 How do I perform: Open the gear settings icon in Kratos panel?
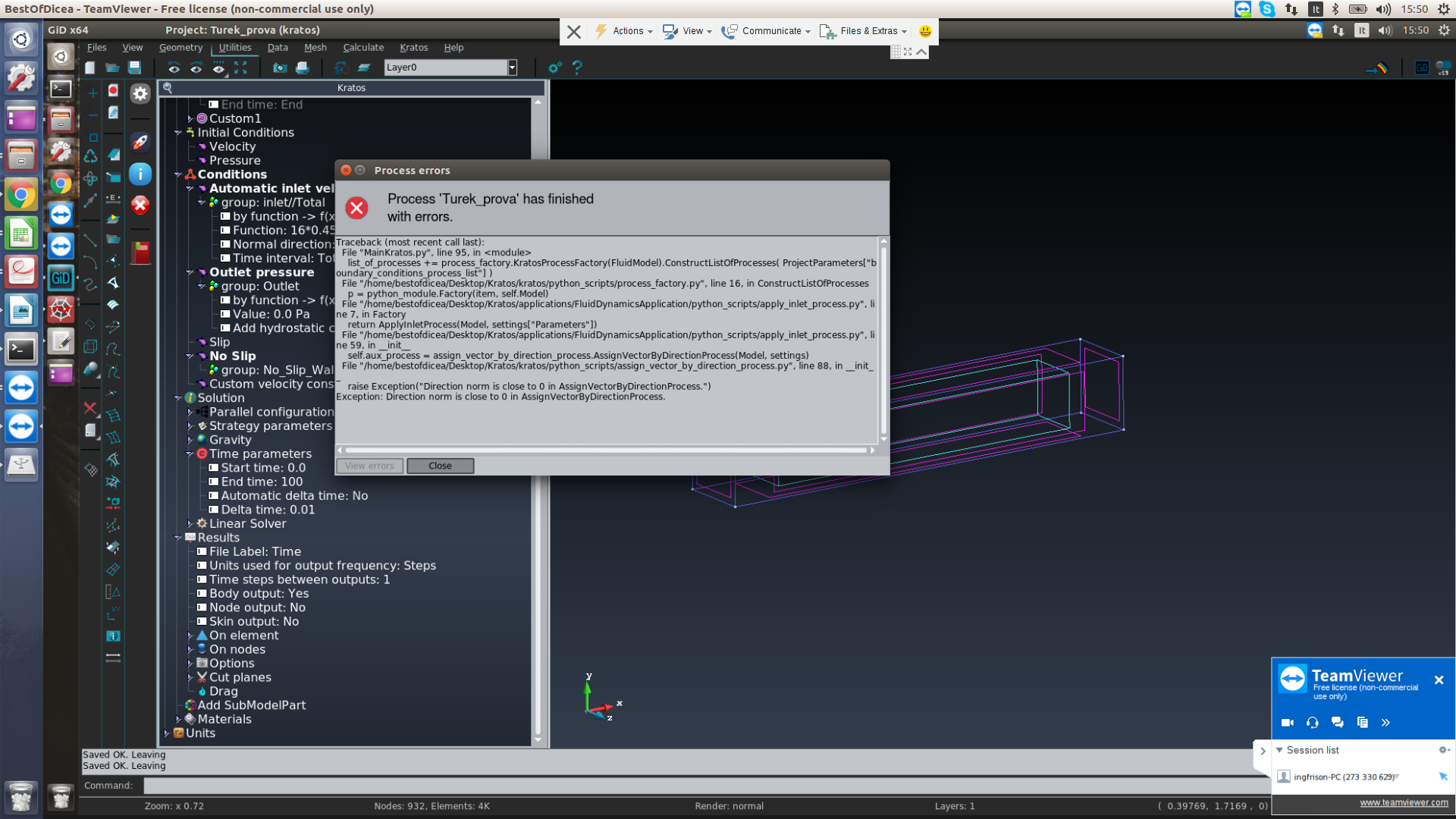coord(140,93)
